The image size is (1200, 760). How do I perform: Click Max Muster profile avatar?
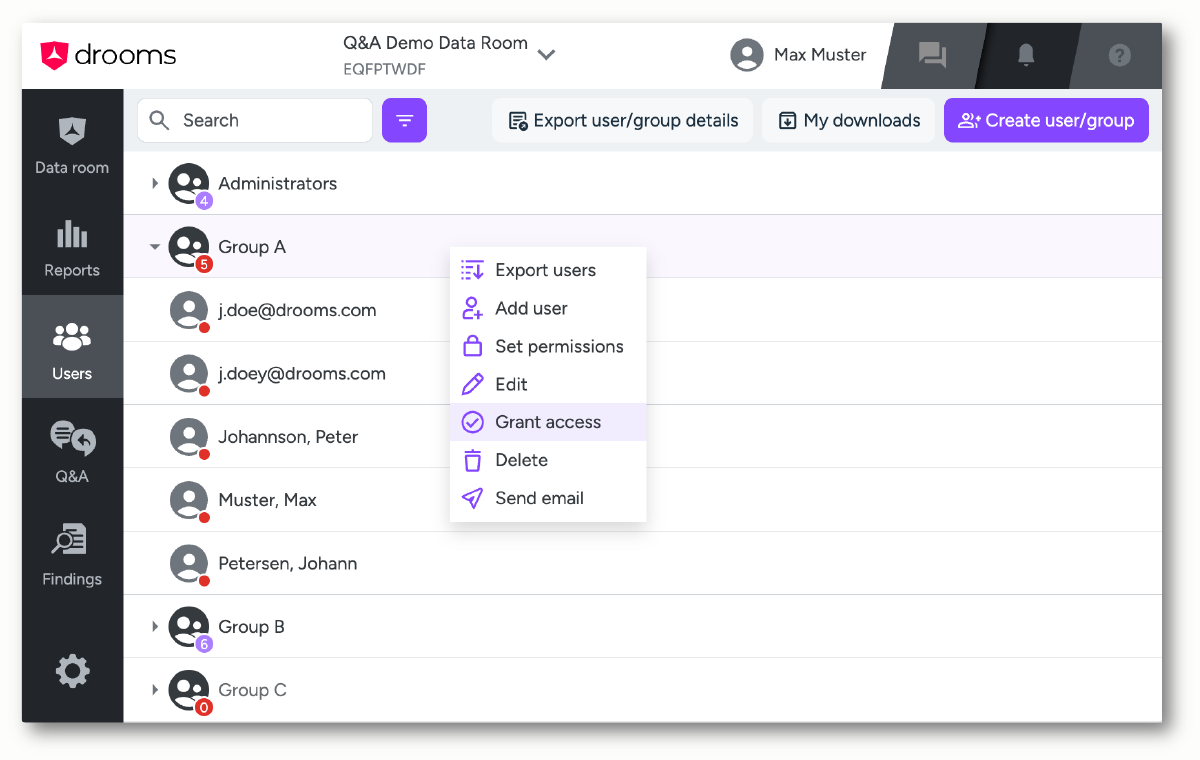[x=747, y=55]
